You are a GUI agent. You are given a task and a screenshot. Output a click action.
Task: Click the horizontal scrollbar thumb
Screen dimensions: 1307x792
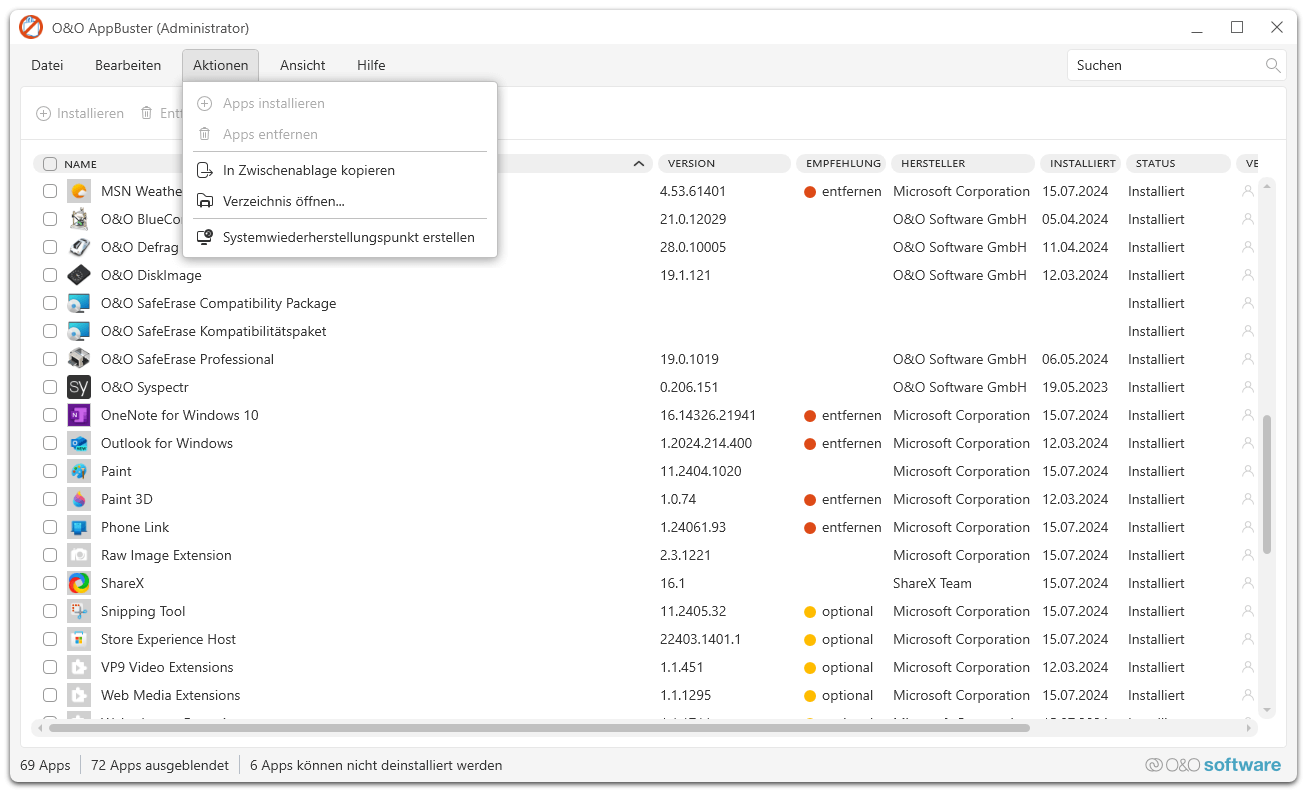click(x=538, y=728)
